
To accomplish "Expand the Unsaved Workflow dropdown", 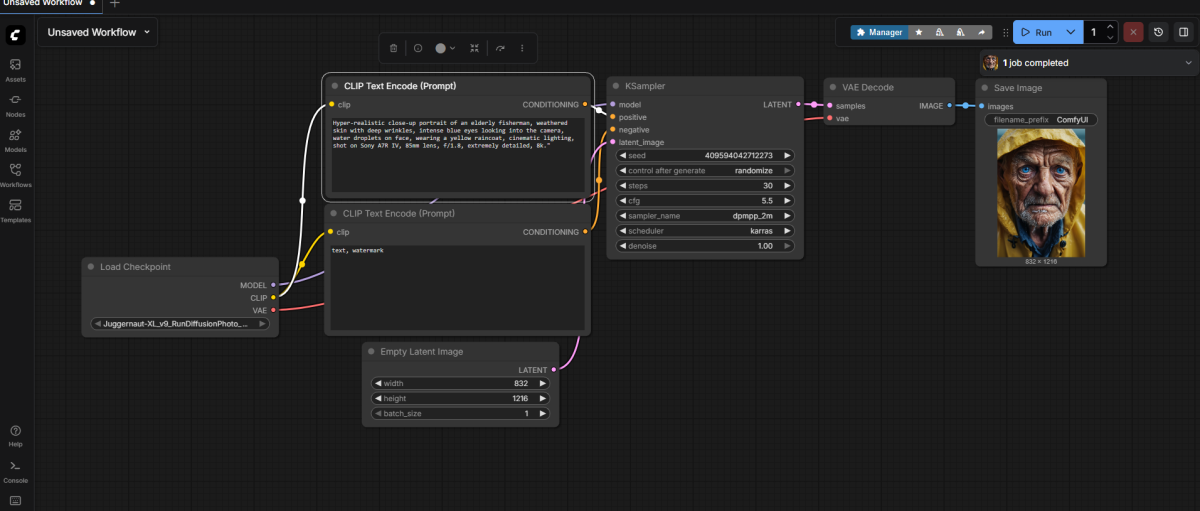I will (x=98, y=32).
